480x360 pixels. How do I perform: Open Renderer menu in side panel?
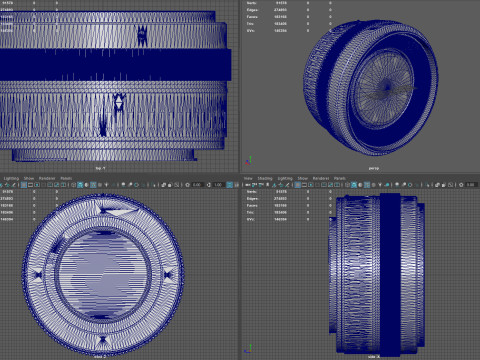pyautogui.click(x=320, y=178)
